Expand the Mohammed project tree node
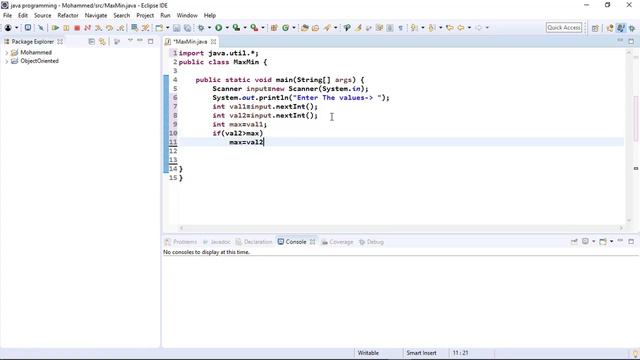Screen dimensions: 640x360 coord(7,53)
